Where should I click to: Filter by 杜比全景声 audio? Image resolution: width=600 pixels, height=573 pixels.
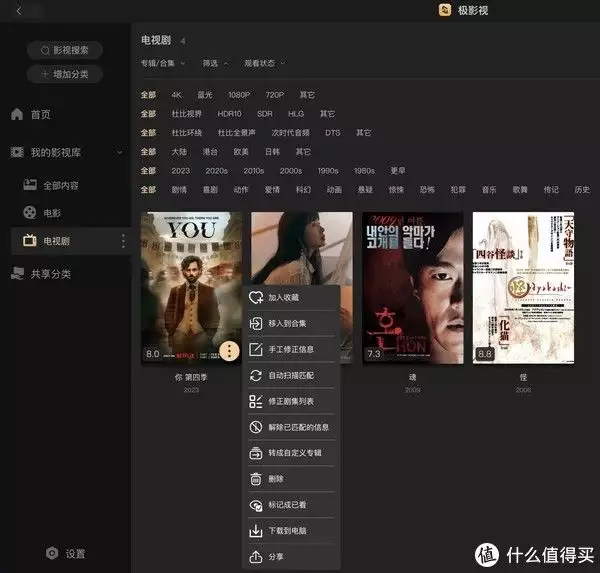(236, 133)
